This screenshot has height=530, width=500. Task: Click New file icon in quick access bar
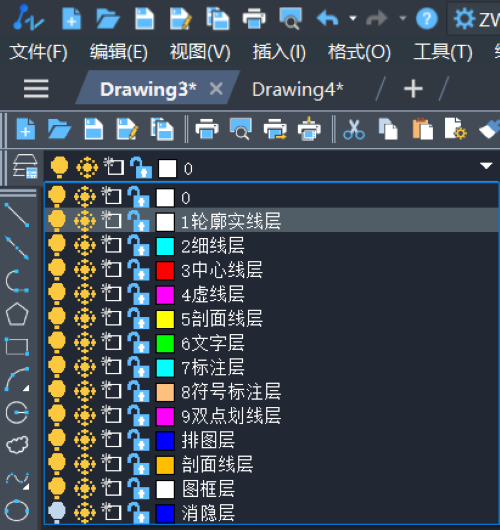click(x=71, y=19)
